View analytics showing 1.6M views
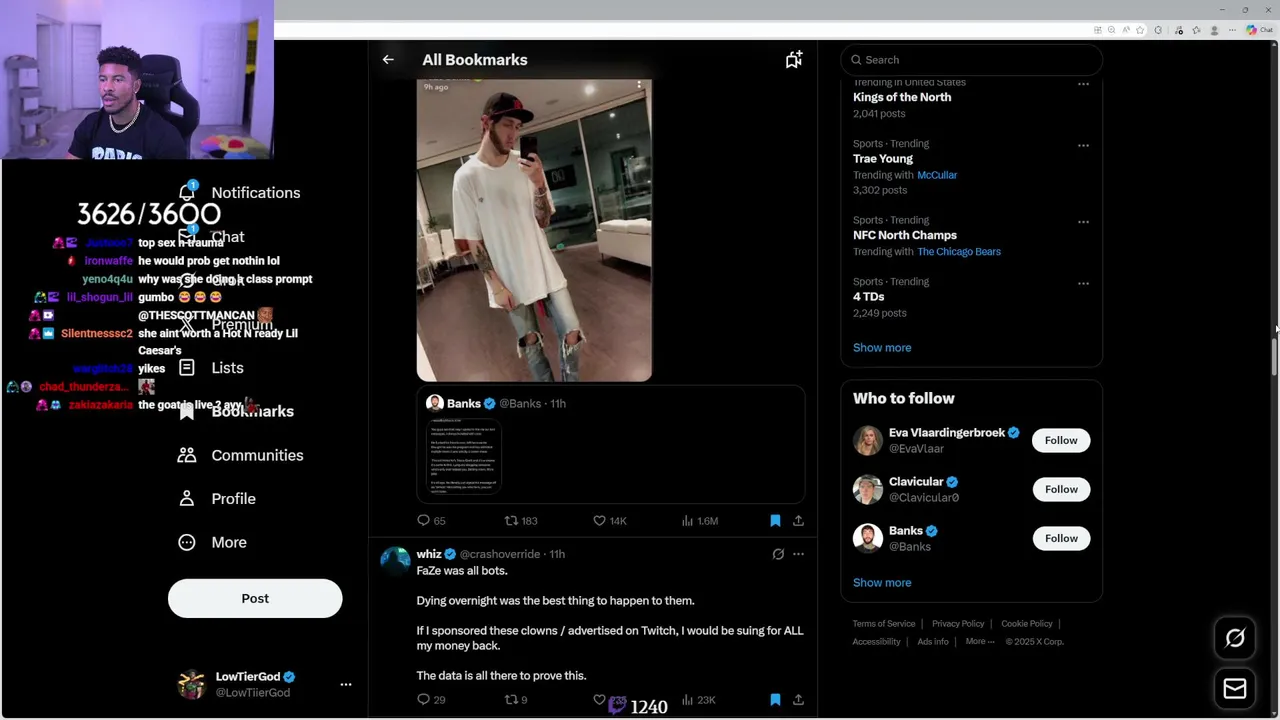Viewport: 1280px width, 720px height. (699, 521)
